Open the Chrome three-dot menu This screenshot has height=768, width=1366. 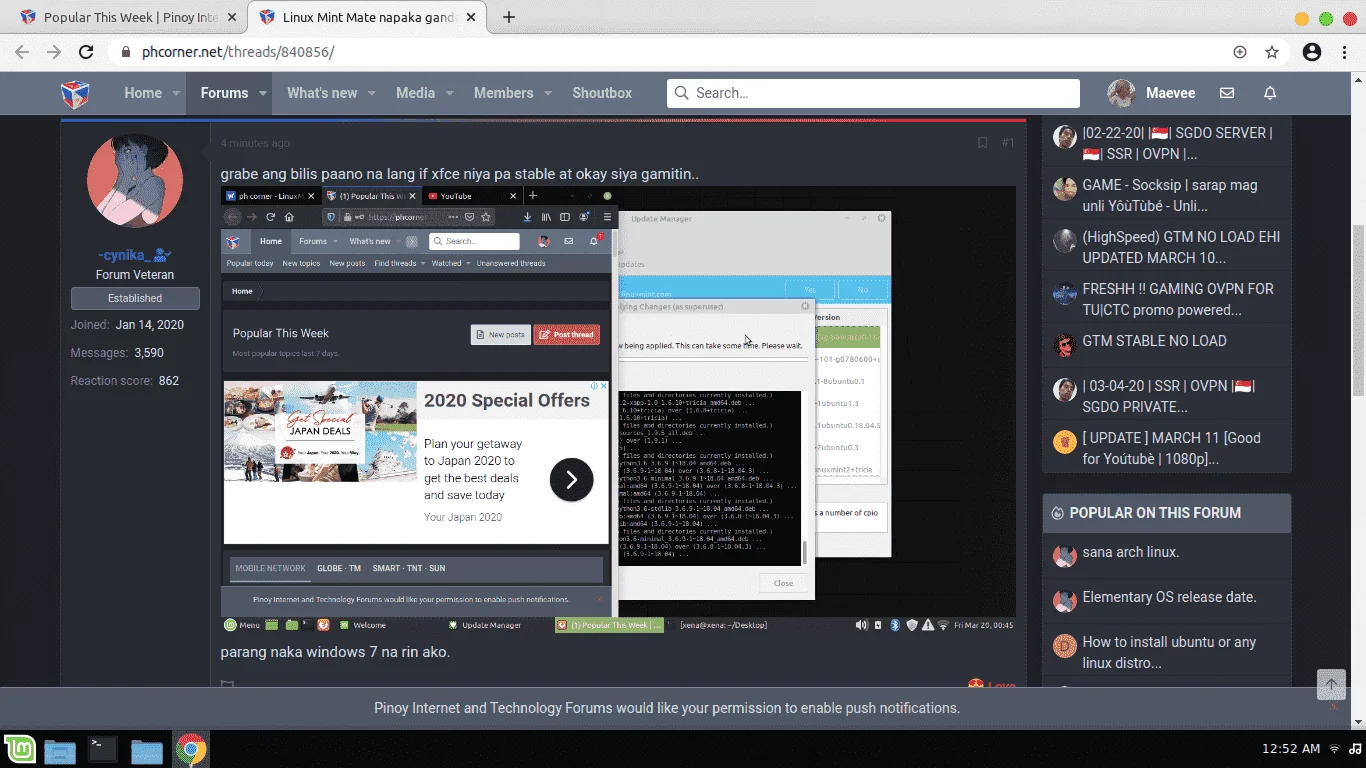click(x=1345, y=52)
